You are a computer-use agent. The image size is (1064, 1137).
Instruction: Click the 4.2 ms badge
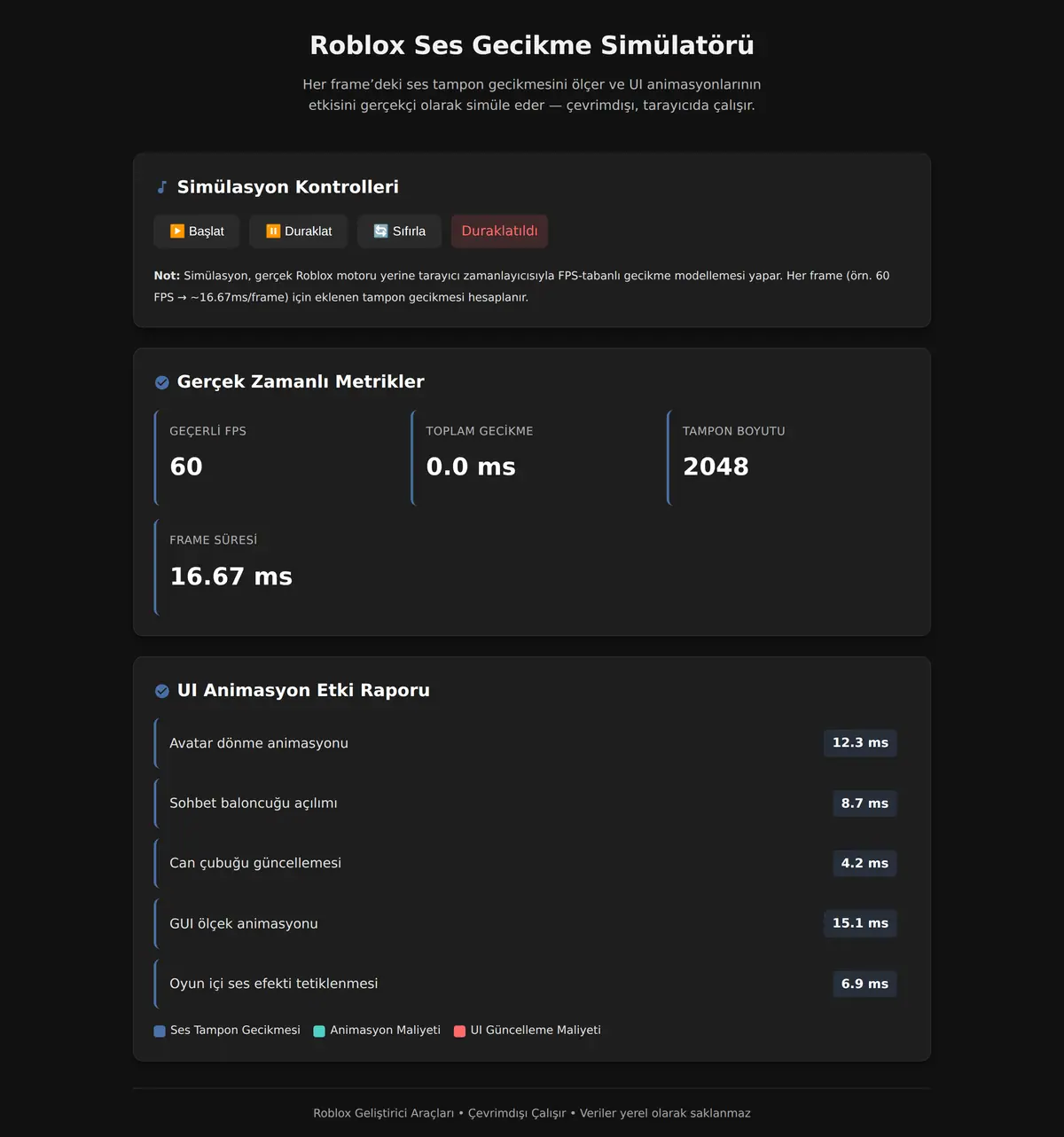(864, 864)
